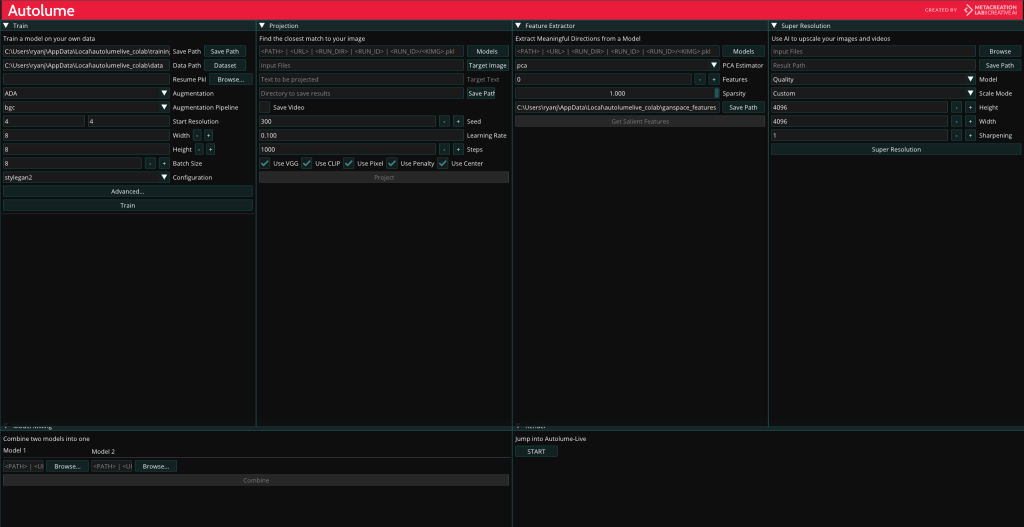Collapse the Train panel triangle
This screenshot has height=527, width=1024.
pyautogui.click(x=6, y=25)
